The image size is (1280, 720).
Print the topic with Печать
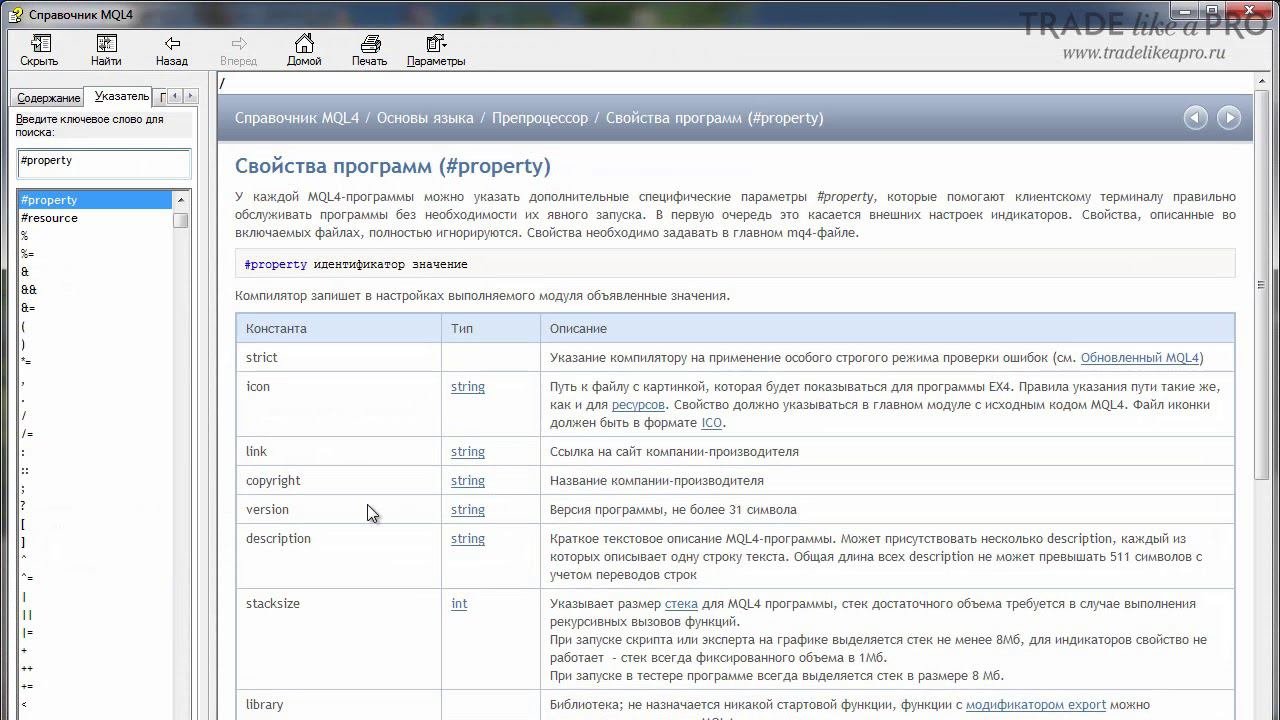369,51
